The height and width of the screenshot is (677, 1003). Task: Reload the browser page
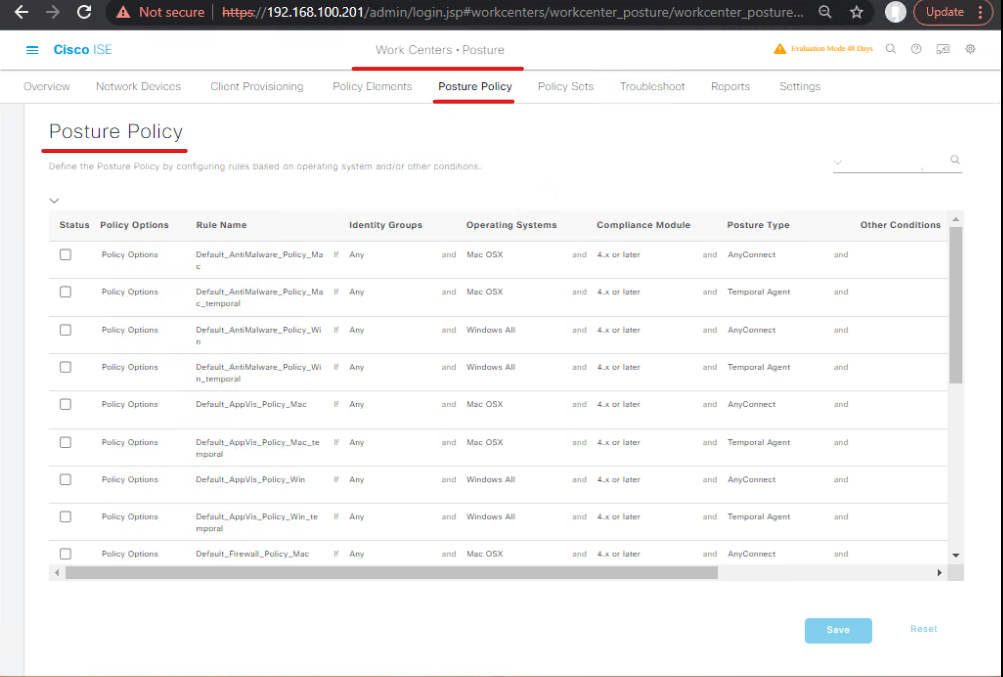[84, 12]
